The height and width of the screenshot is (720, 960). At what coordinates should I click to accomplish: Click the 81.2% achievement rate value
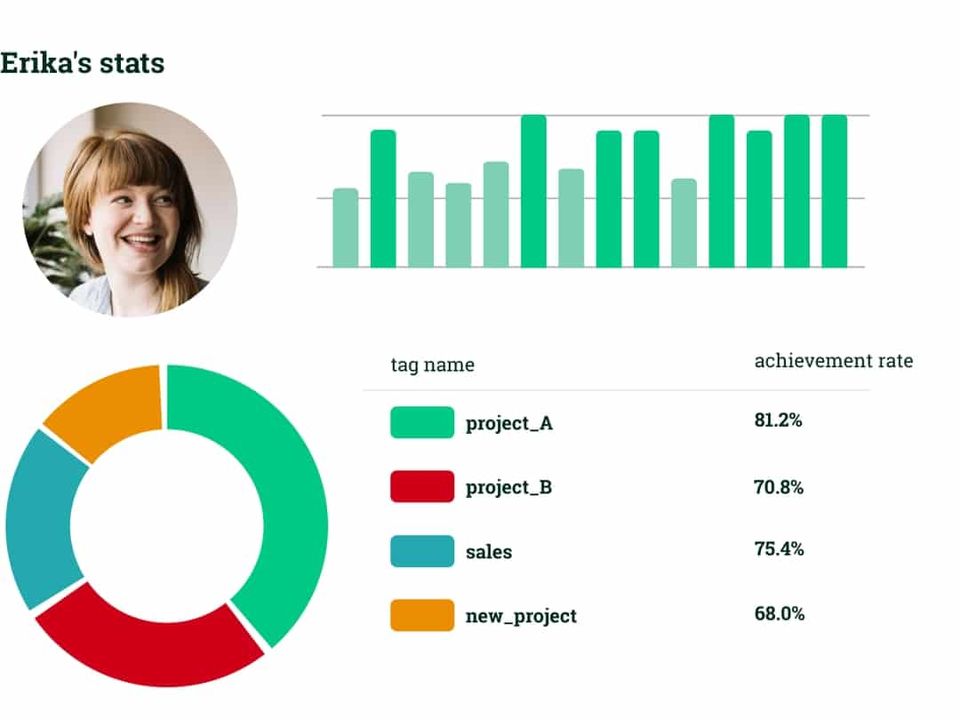point(778,420)
